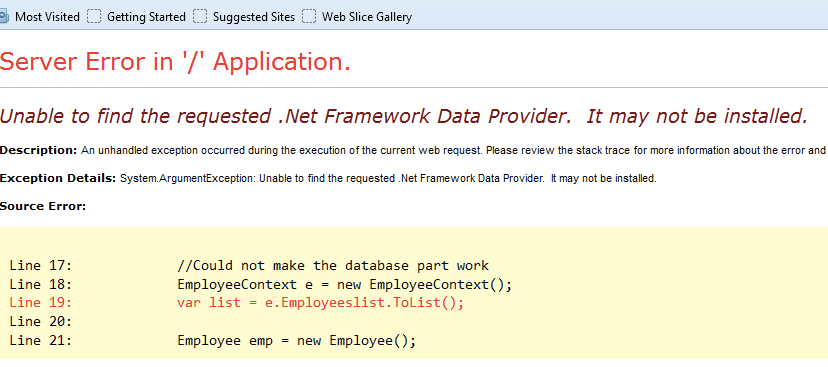The height and width of the screenshot is (367, 828).
Task: Click the red "Line 19:" label
Action: coord(41,303)
